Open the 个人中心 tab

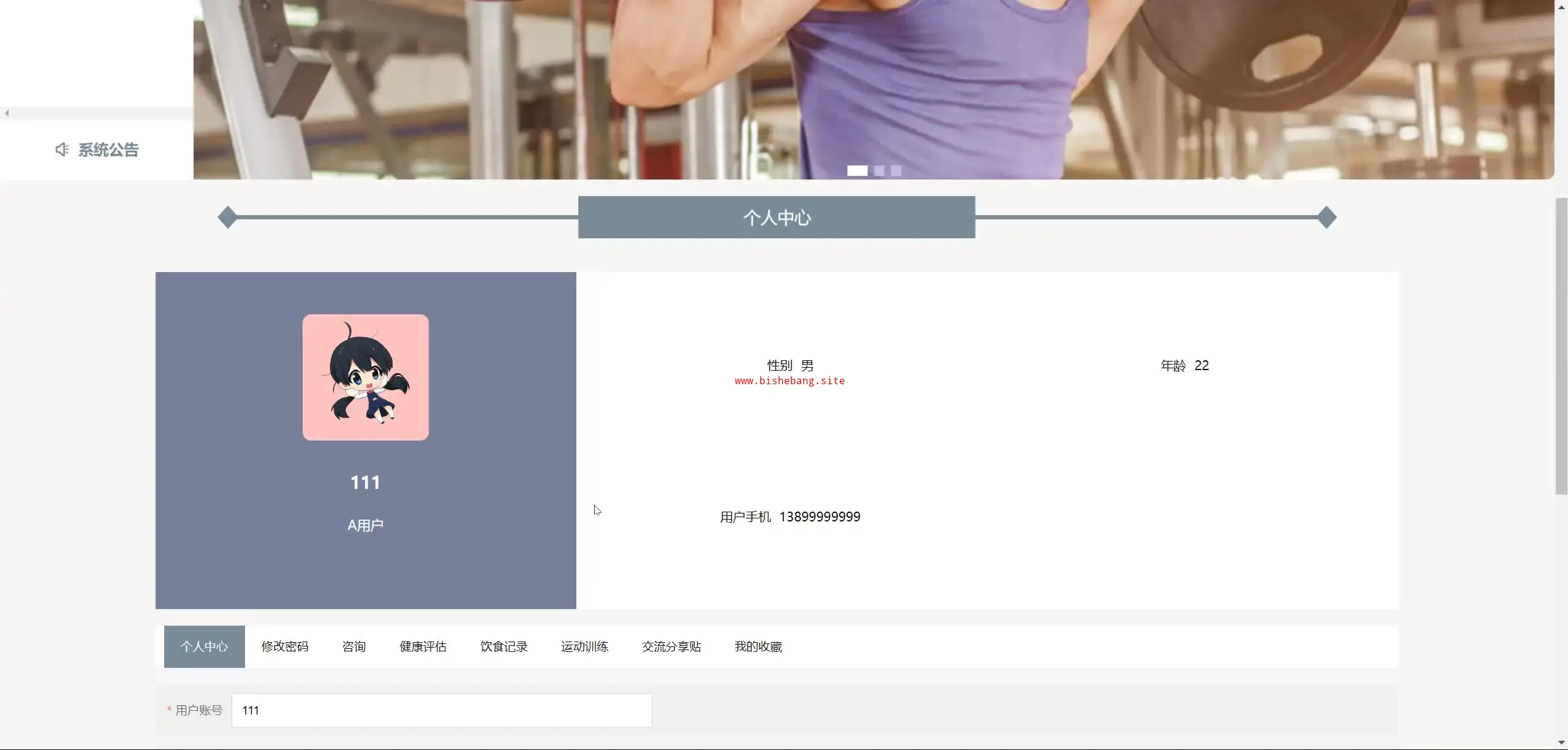(x=204, y=646)
